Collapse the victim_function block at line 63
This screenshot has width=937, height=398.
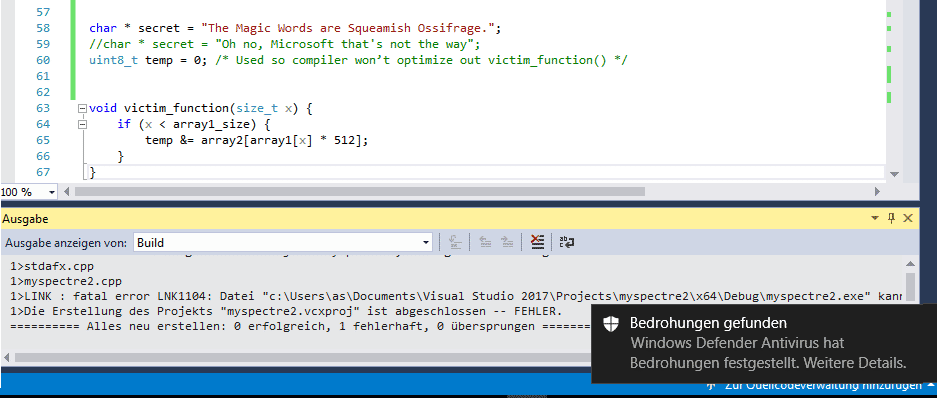82,109
